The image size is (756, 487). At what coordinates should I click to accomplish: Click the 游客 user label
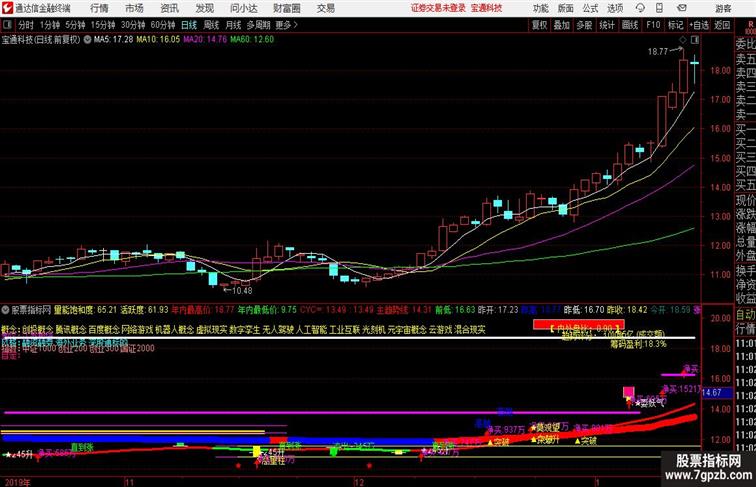click(x=723, y=8)
